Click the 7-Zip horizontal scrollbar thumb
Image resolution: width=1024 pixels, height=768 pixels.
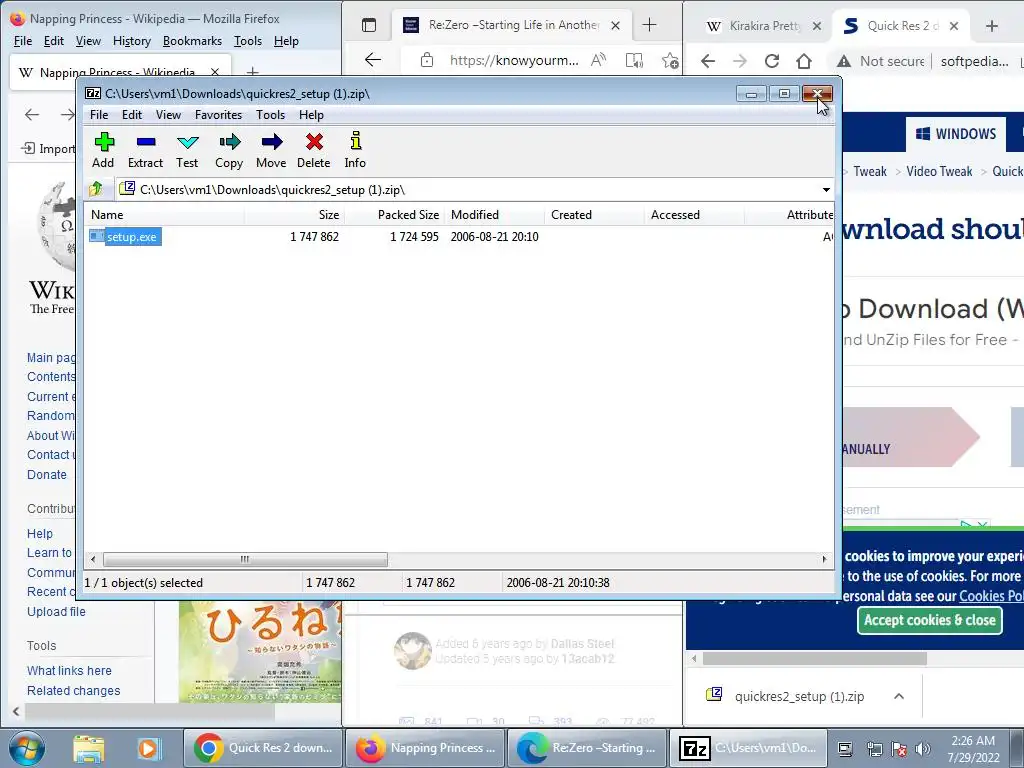[245, 560]
